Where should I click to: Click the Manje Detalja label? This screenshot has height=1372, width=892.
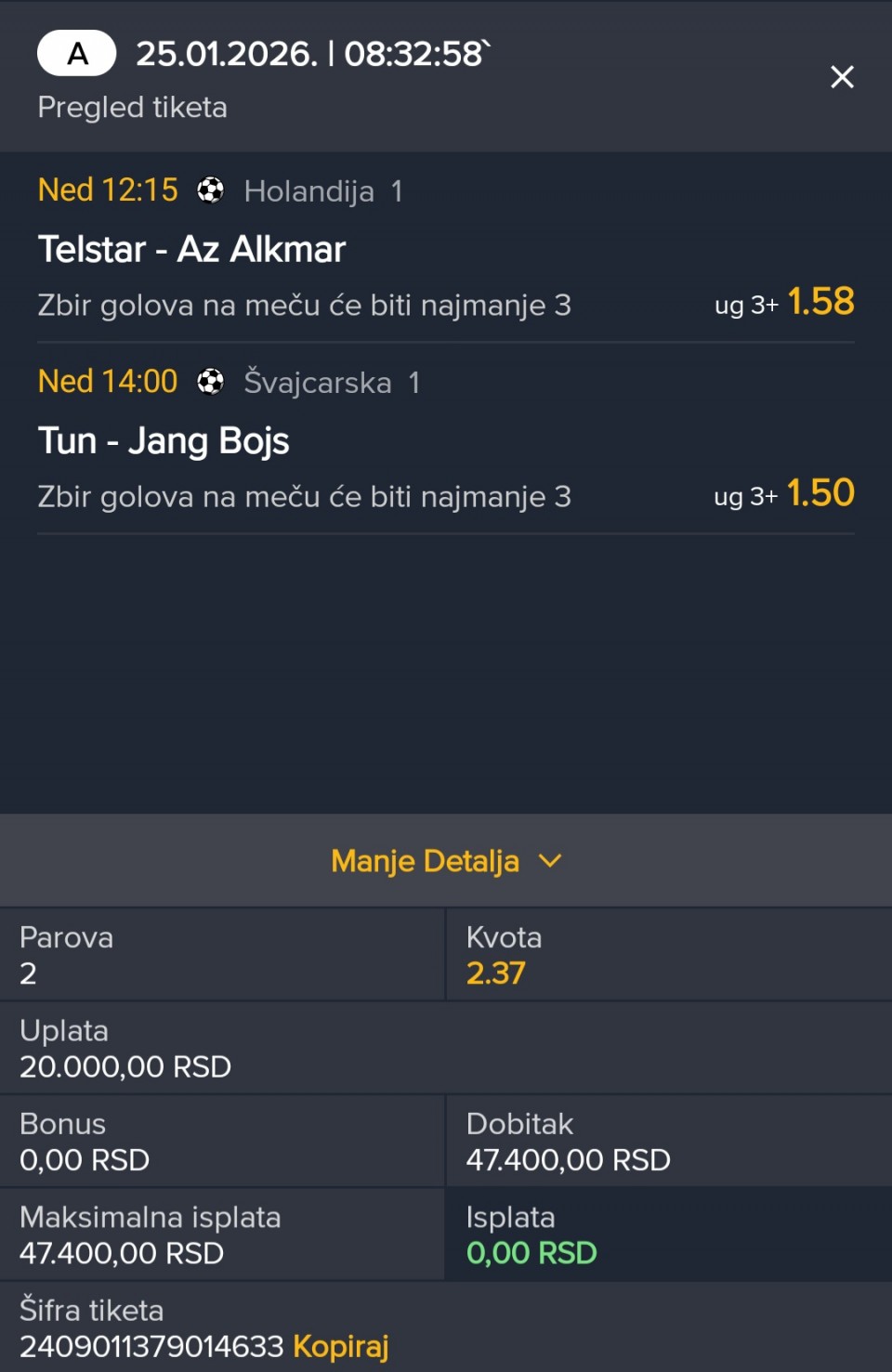[425, 861]
